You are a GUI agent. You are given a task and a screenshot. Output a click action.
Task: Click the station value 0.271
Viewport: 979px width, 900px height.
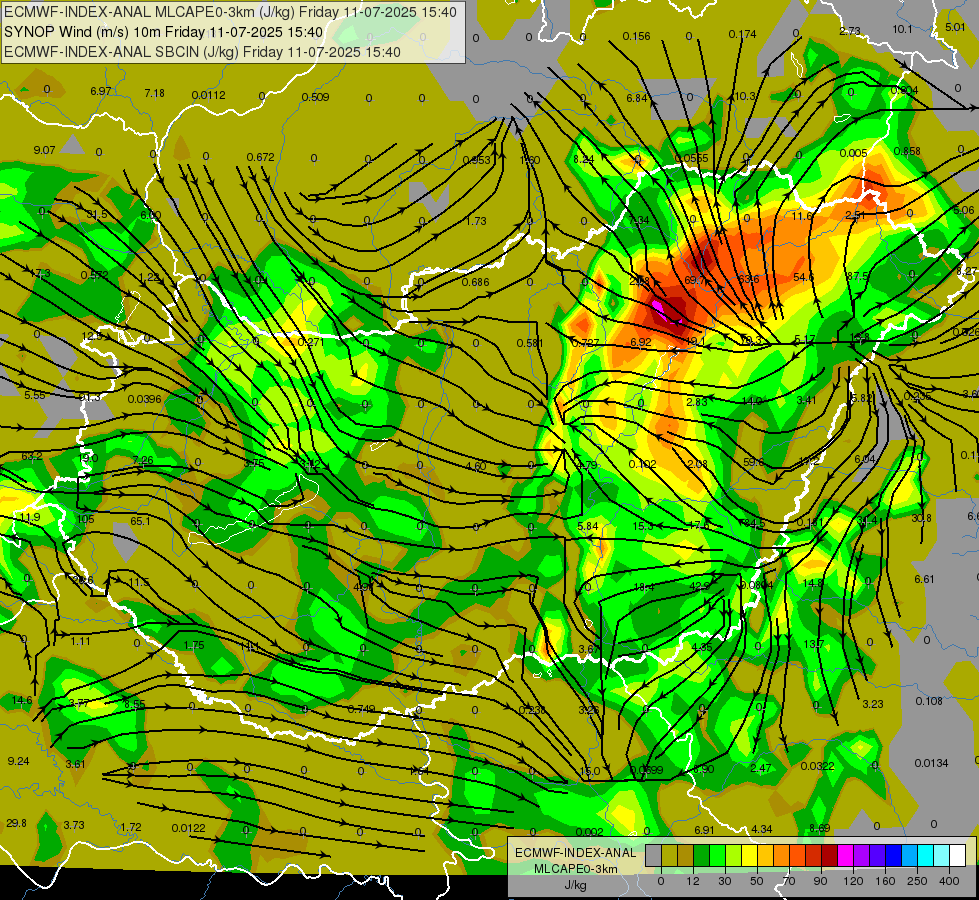310,342
